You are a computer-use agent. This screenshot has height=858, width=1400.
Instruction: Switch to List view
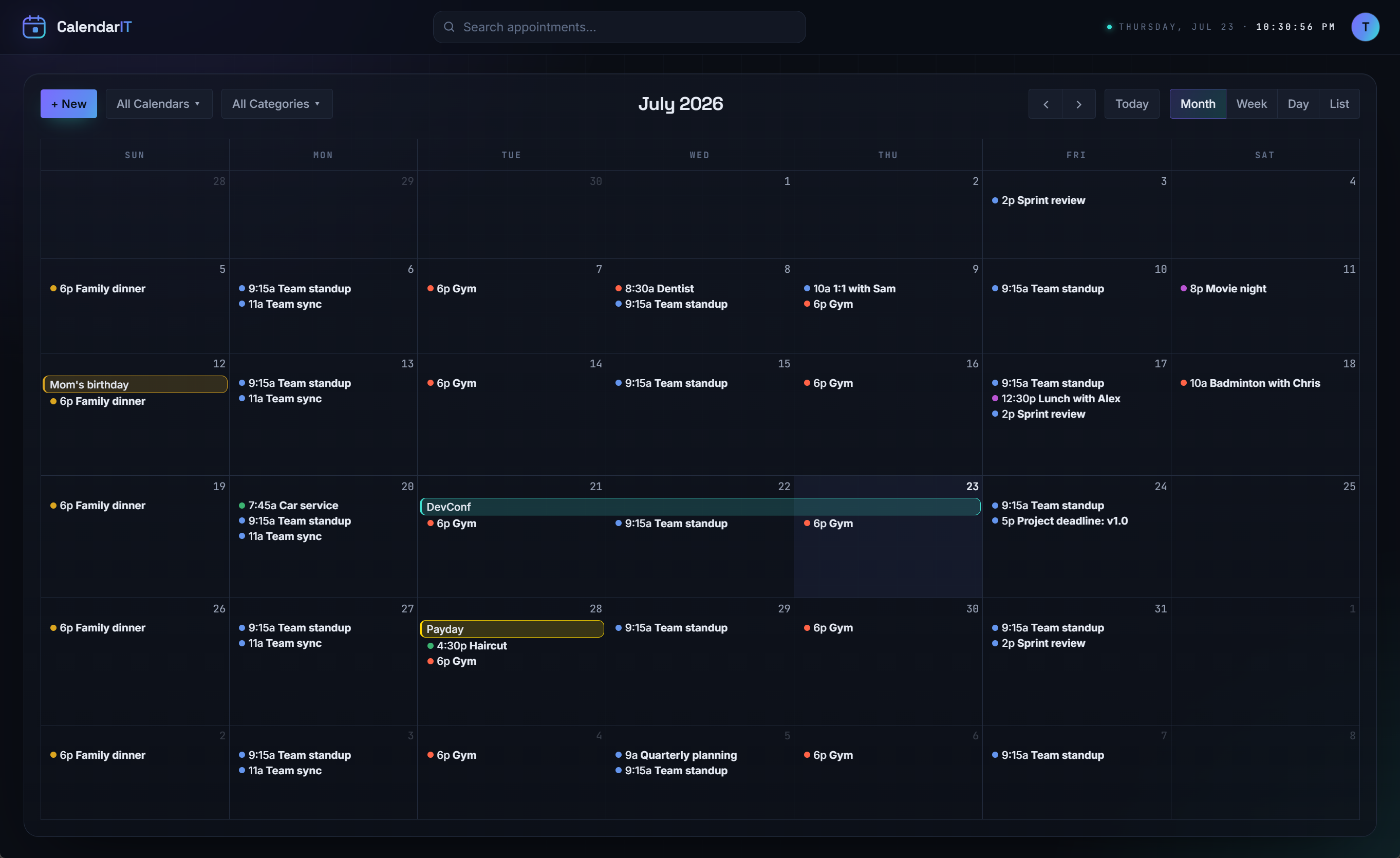point(1339,104)
